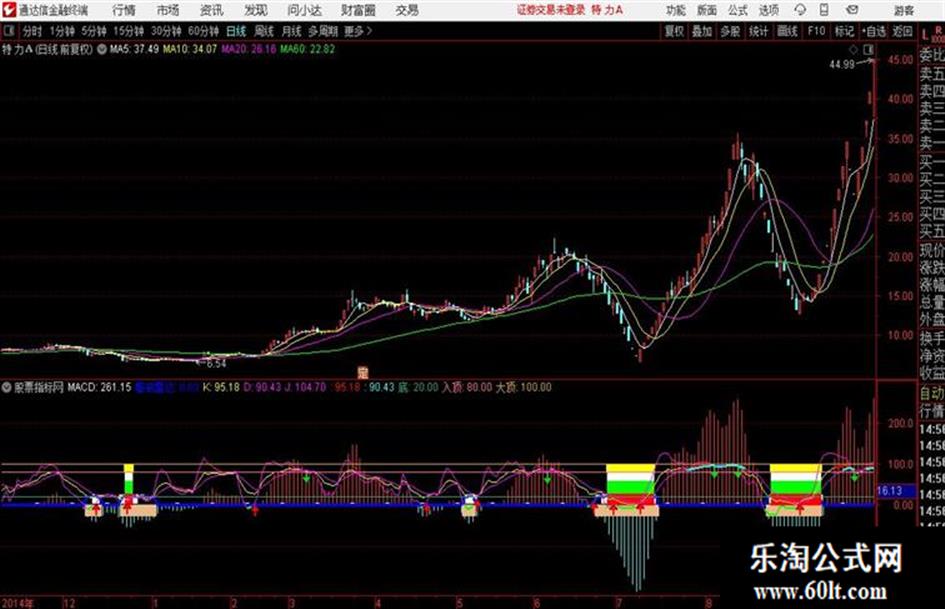Click the 股票指标网 indicator name

tap(39, 388)
